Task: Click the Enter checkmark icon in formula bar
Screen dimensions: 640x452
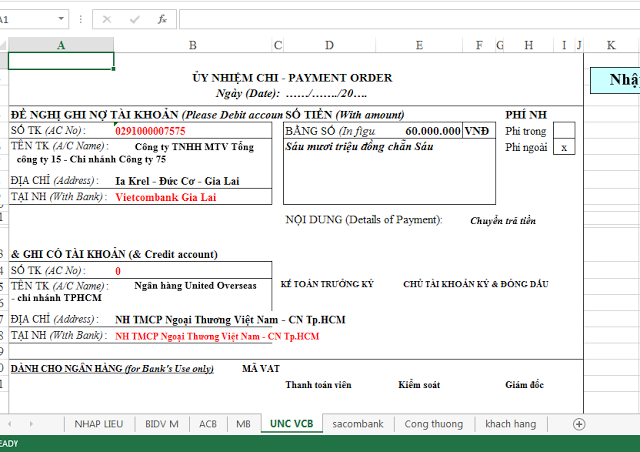Action: [134, 19]
